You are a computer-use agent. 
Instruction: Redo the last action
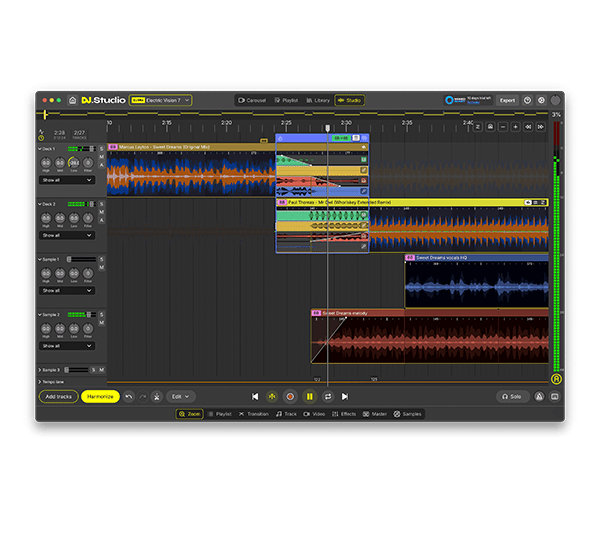pyautogui.click(x=143, y=397)
